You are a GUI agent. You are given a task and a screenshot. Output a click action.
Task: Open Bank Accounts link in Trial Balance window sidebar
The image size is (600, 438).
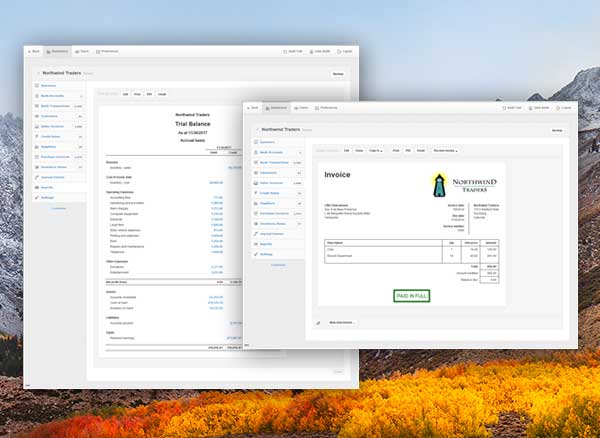point(52,96)
